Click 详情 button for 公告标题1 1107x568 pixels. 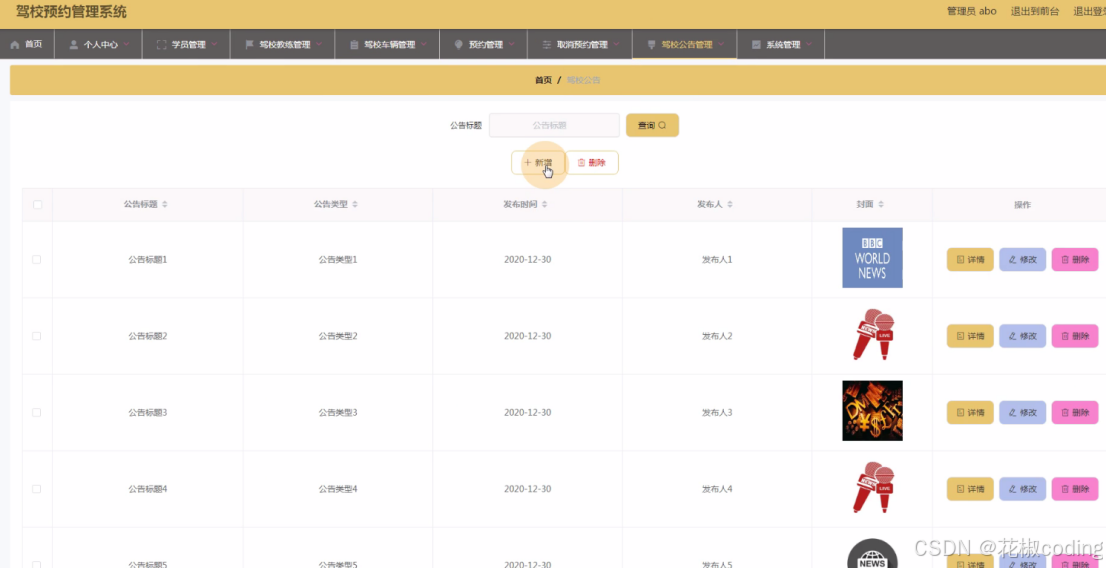pos(970,260)
